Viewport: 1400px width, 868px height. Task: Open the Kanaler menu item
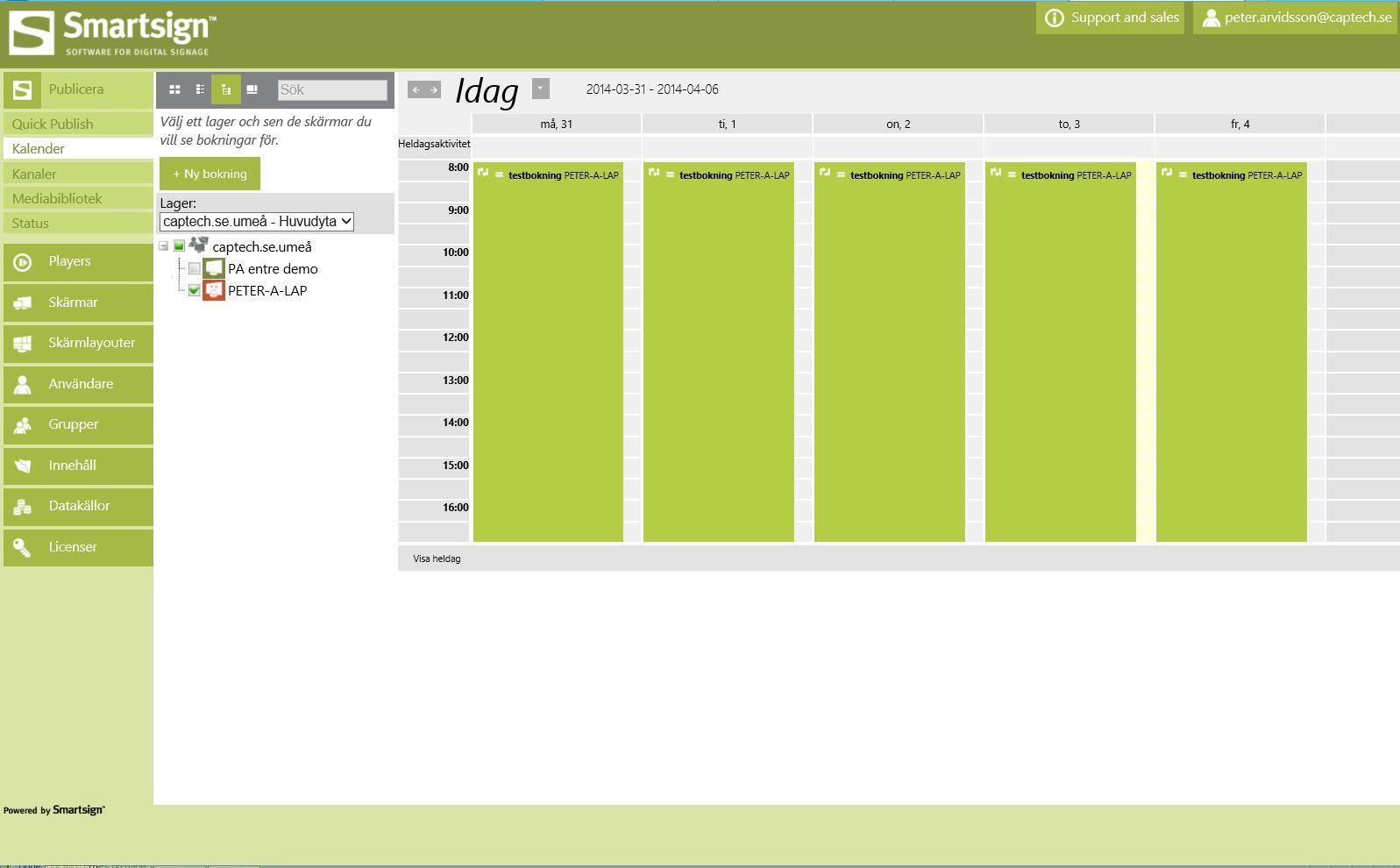(78, 174)
